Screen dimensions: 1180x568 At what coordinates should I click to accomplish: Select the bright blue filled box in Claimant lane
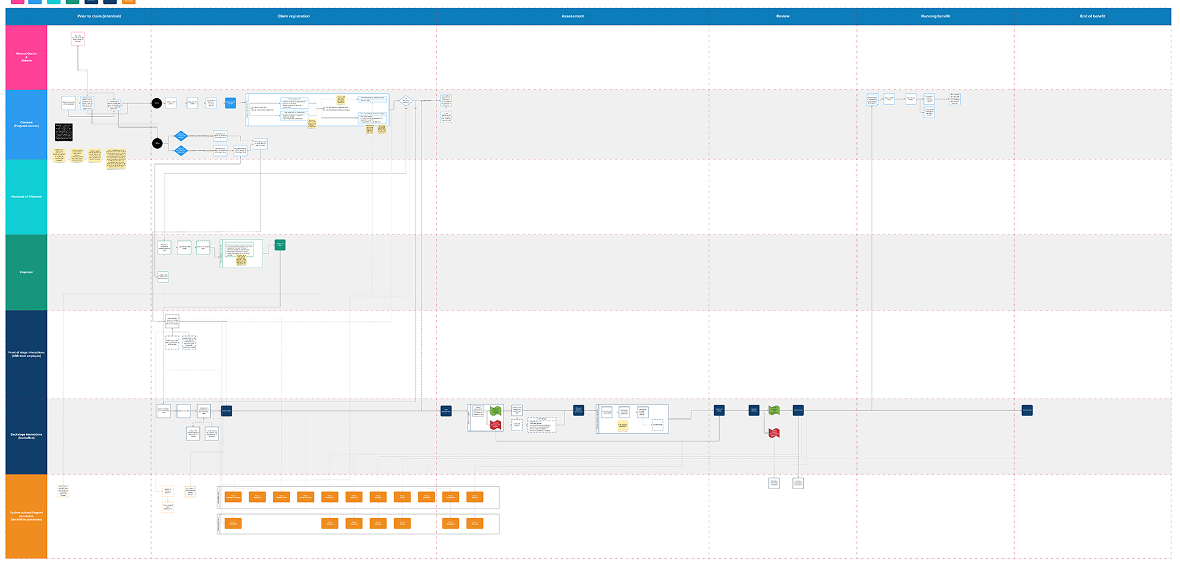click(x=230, y=103)
